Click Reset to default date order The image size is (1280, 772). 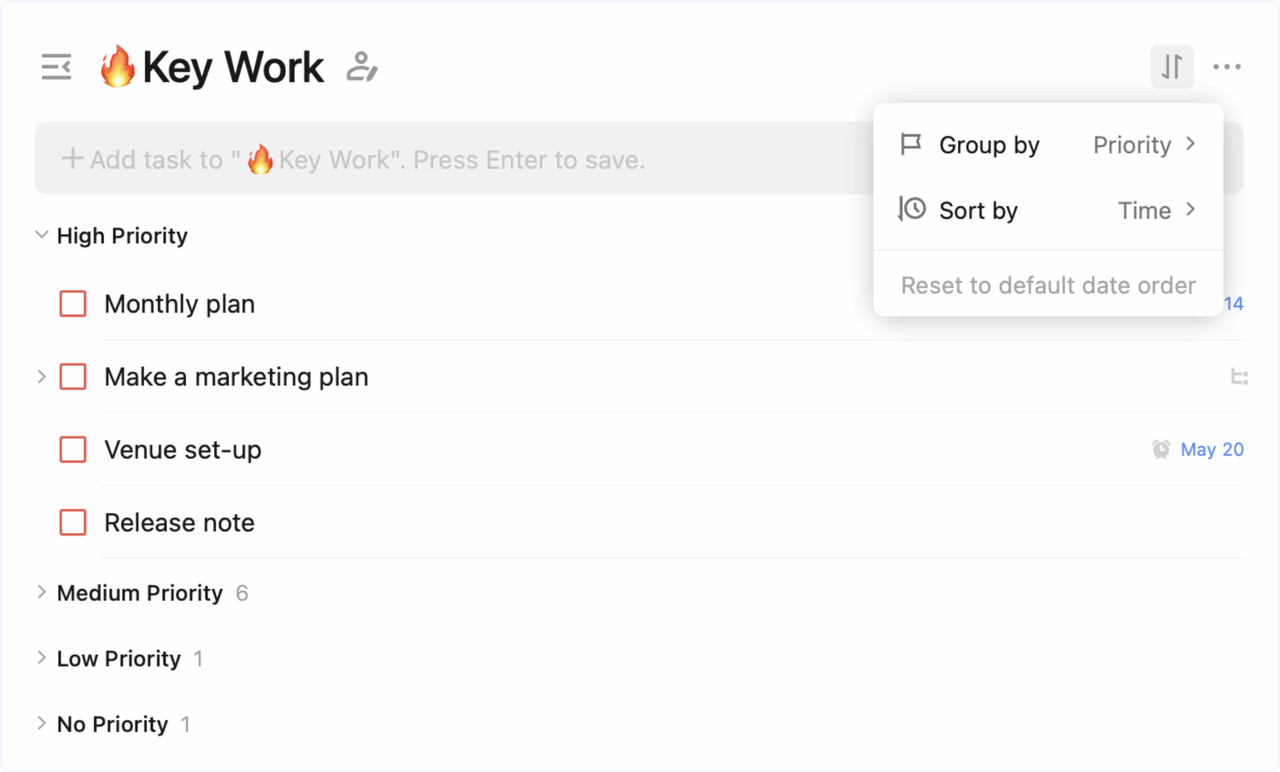[x=1047, y=285]
